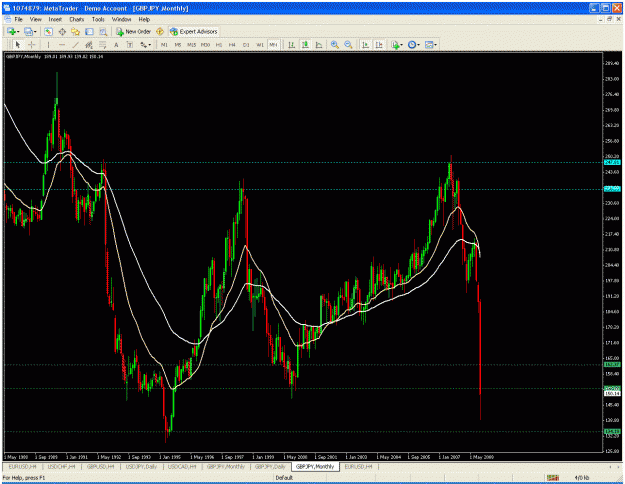625x484 pixels.
Task: Open the File menu
Action: click(18, 19)
